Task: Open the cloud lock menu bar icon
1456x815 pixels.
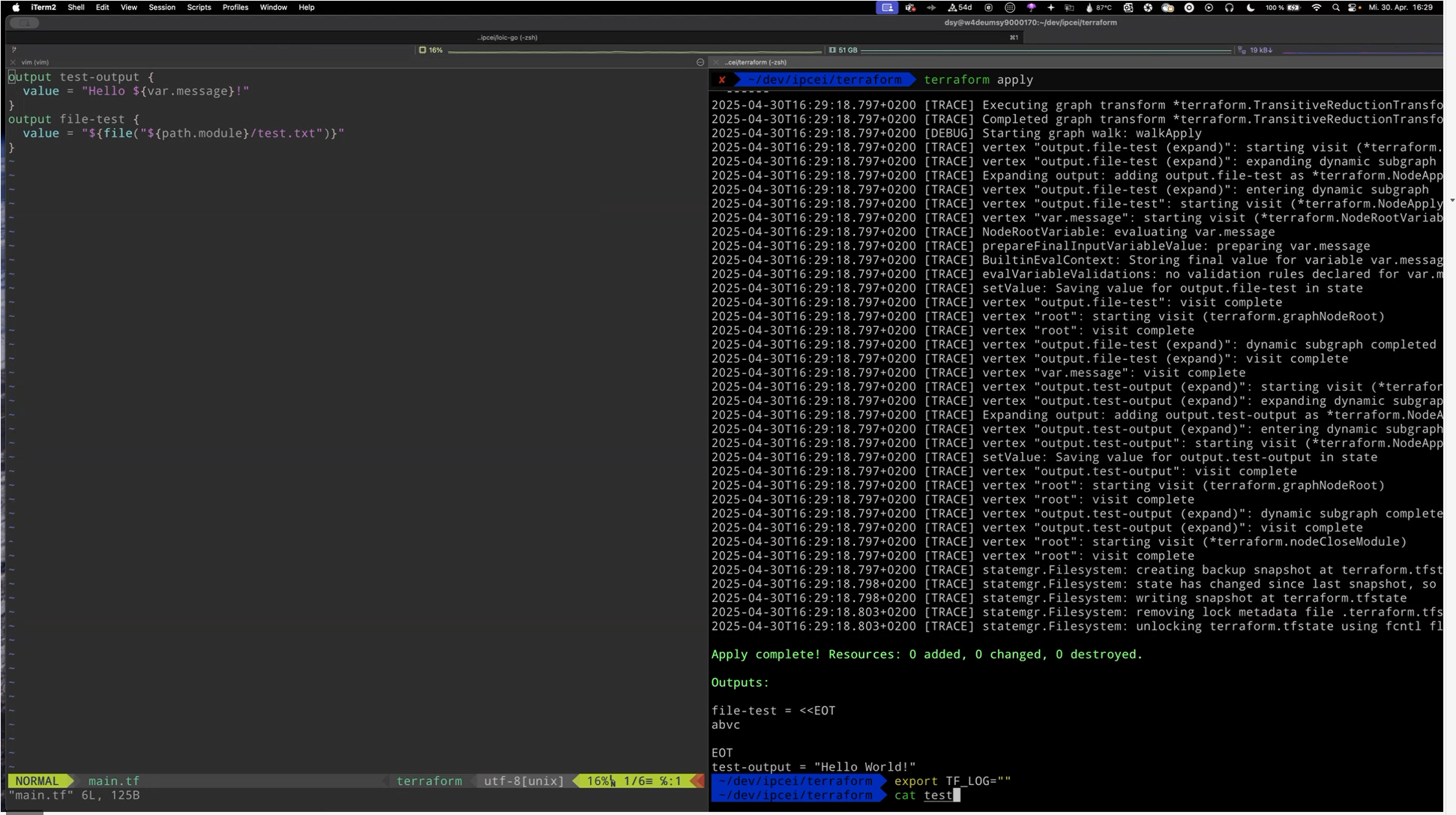Action: point(1168,7)
